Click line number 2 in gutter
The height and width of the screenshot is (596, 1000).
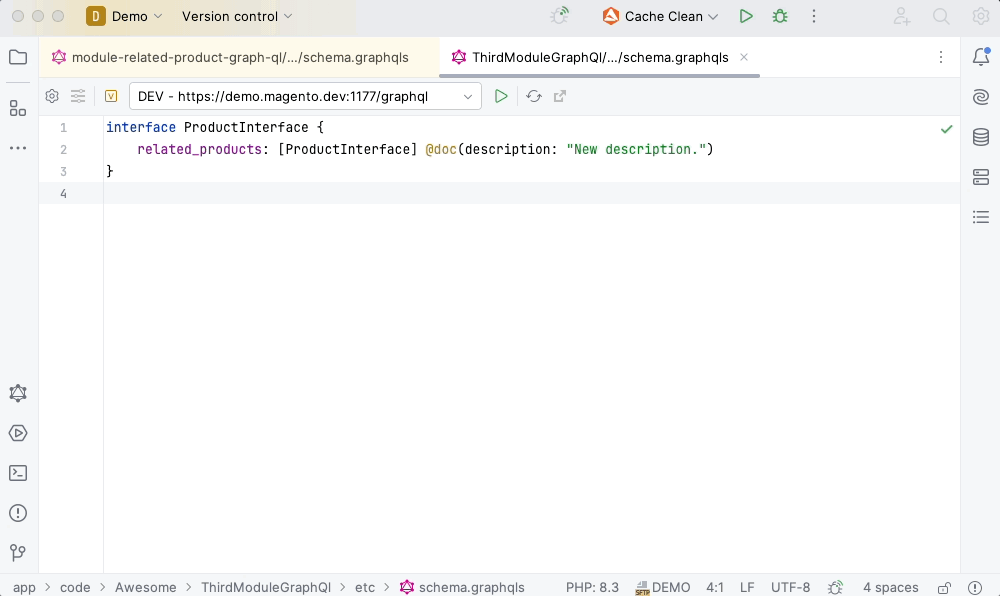click(63, 149)
